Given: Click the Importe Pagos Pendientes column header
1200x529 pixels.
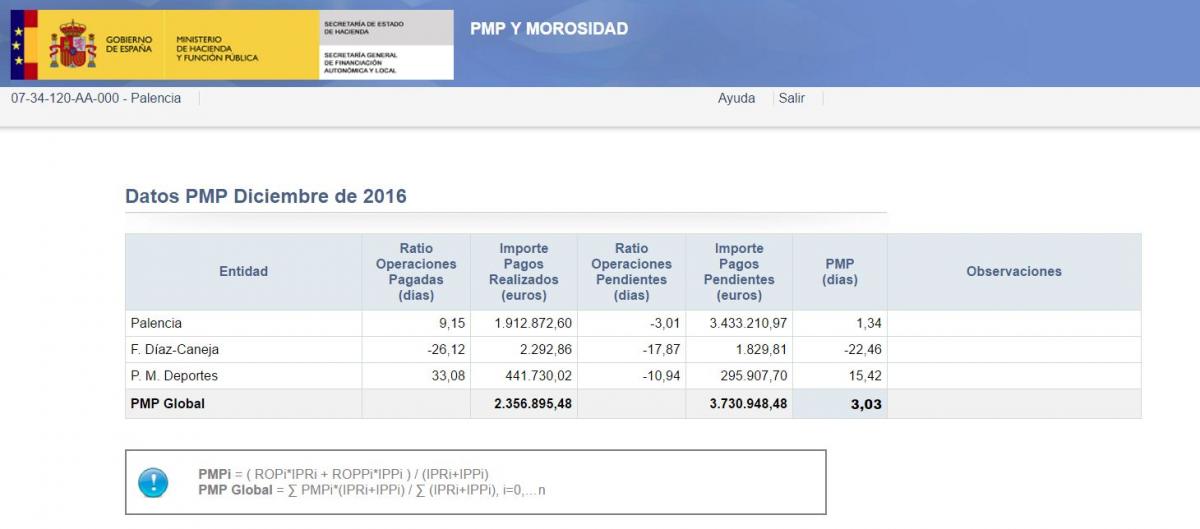Looking at the screenshot, I should coord(739,271).
